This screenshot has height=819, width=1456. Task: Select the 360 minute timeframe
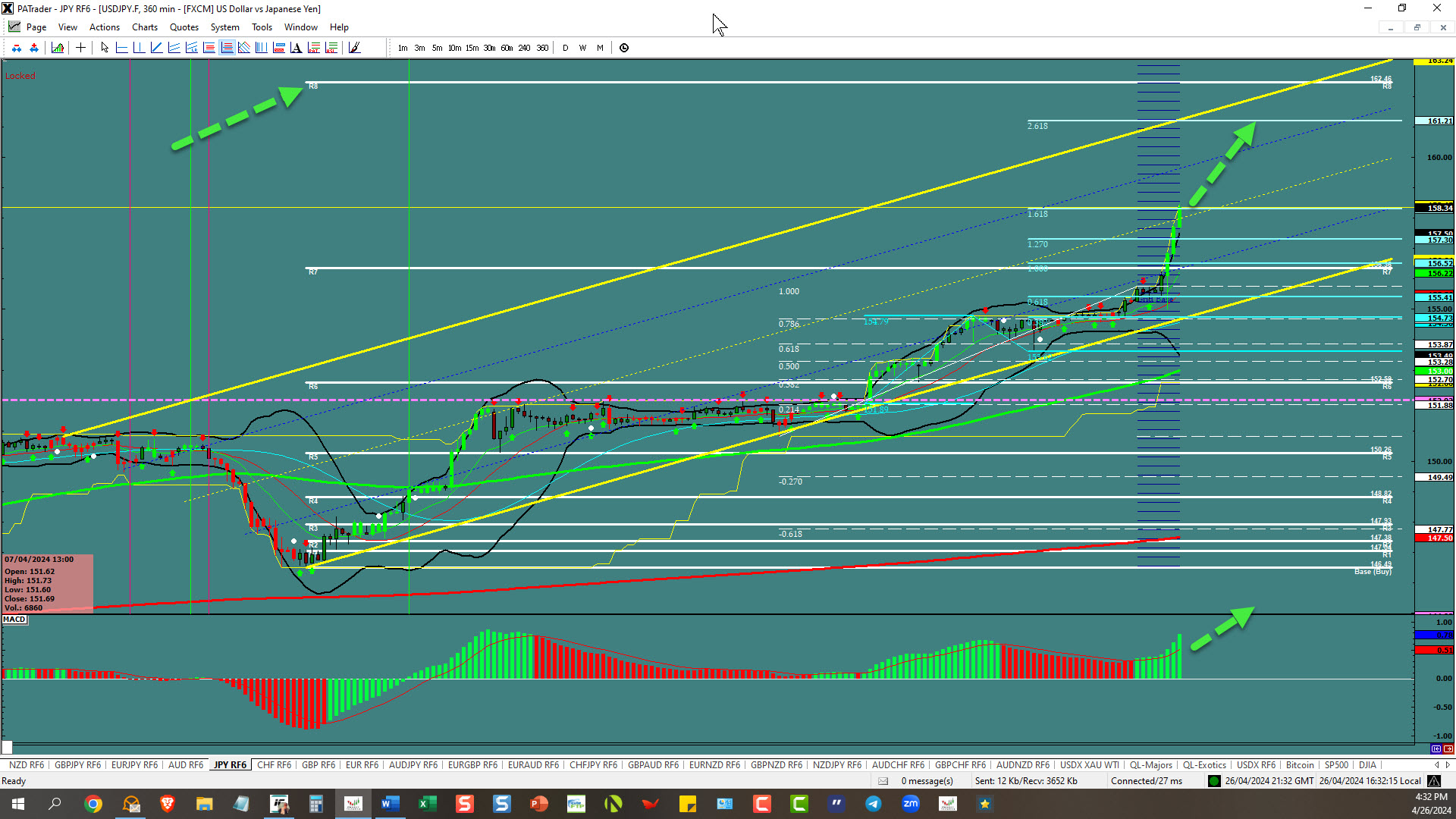[543, 48]
